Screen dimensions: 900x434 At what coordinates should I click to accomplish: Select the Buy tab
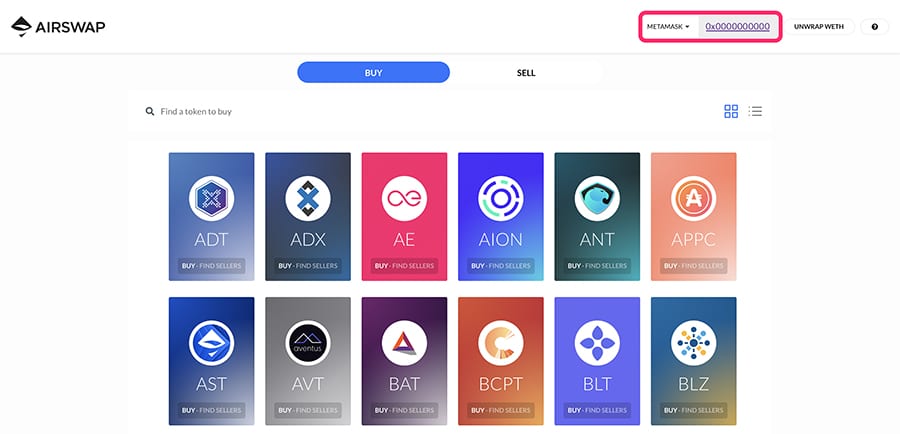[x=373, y=72]
